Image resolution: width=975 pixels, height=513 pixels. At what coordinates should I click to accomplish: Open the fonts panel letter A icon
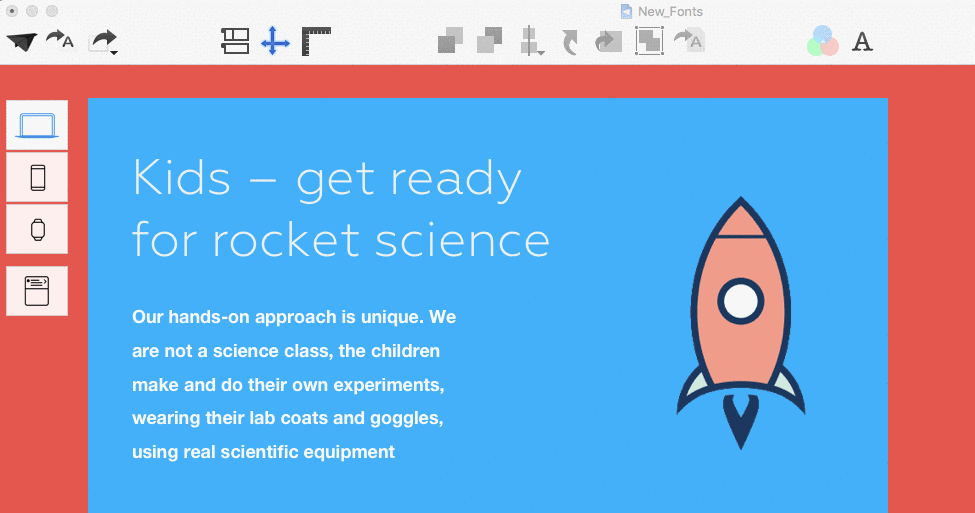(862, 42)
